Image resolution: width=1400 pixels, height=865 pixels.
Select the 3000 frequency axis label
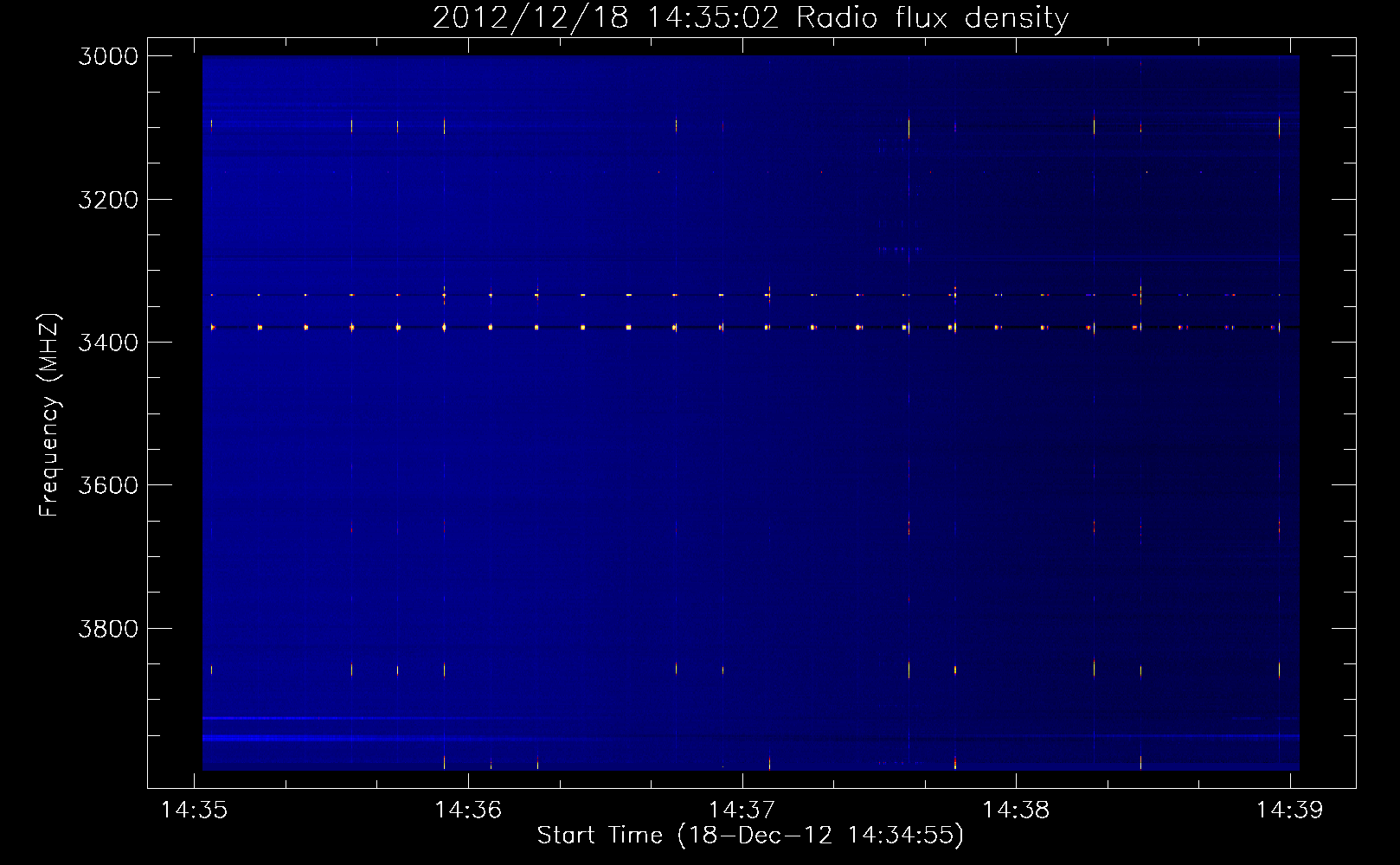pyautogui.click(x=108, y=56)
